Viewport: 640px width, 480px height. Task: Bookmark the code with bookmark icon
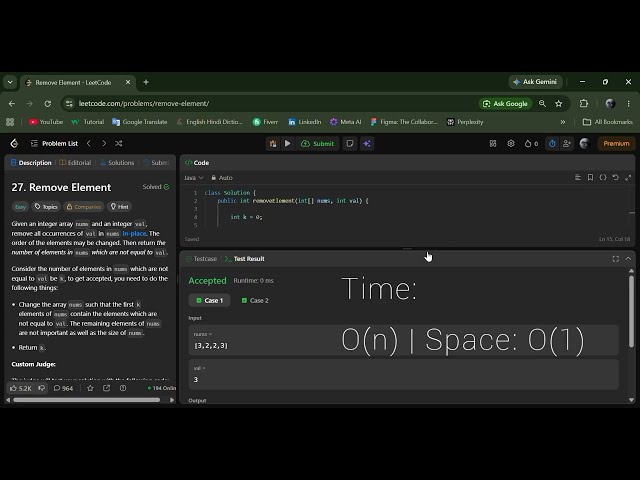click(590, 177)
